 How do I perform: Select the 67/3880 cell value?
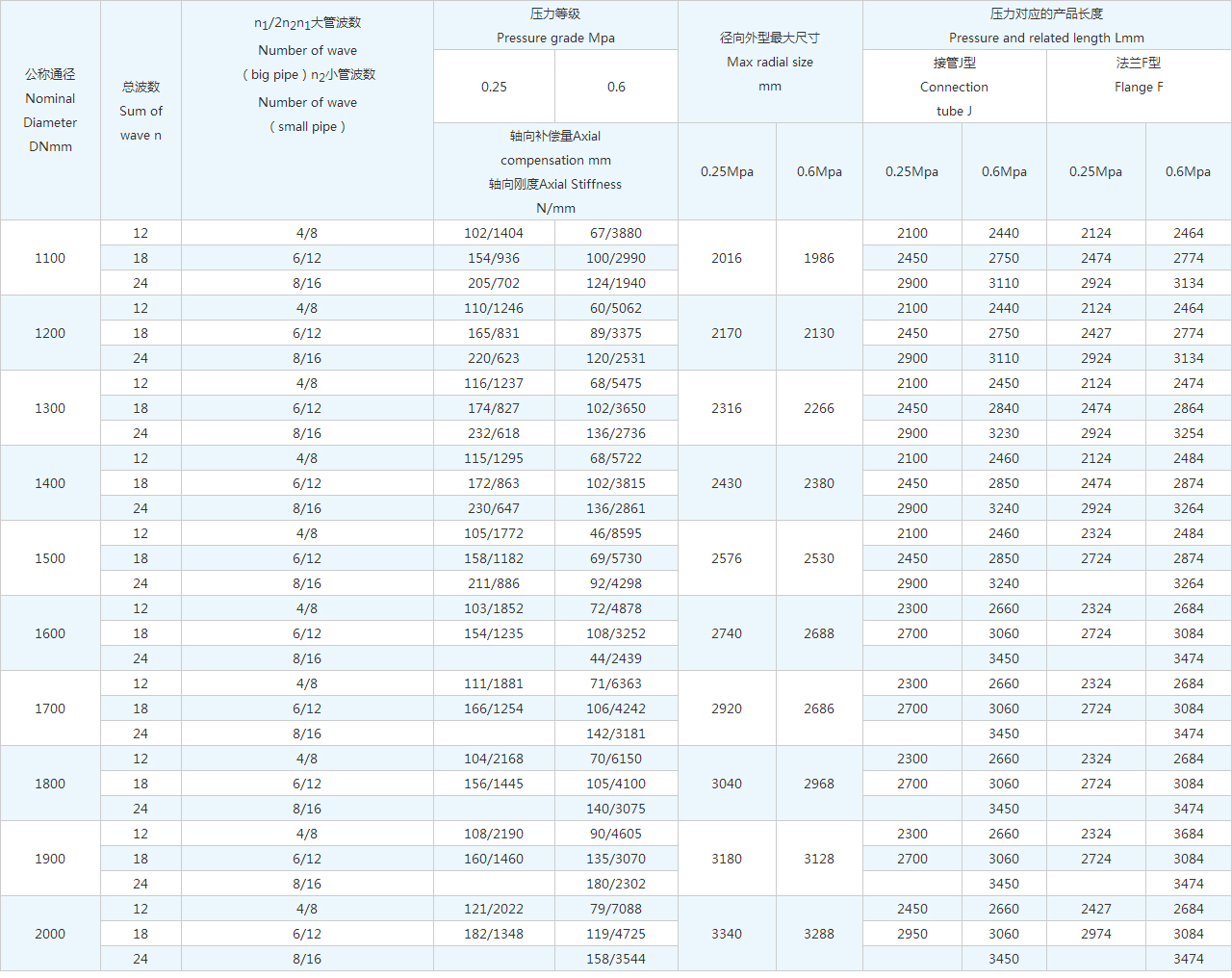coord(616,233)
